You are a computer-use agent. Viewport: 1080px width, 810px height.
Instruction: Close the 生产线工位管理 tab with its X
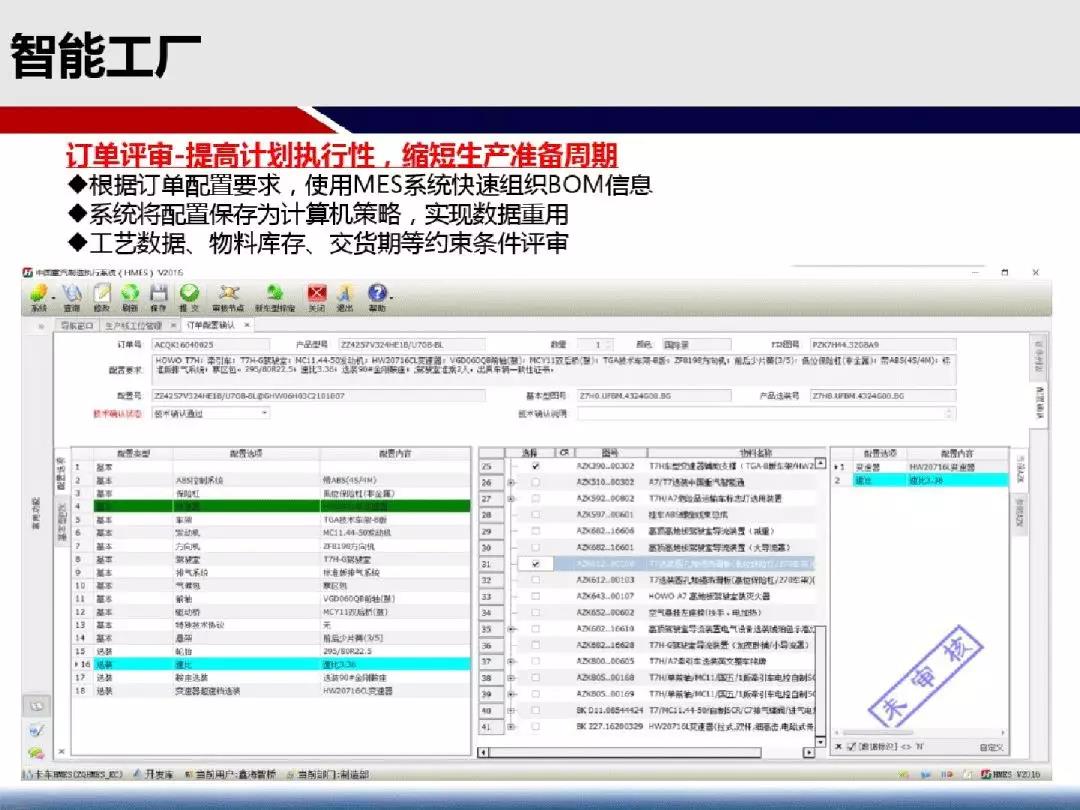(173, 325)
